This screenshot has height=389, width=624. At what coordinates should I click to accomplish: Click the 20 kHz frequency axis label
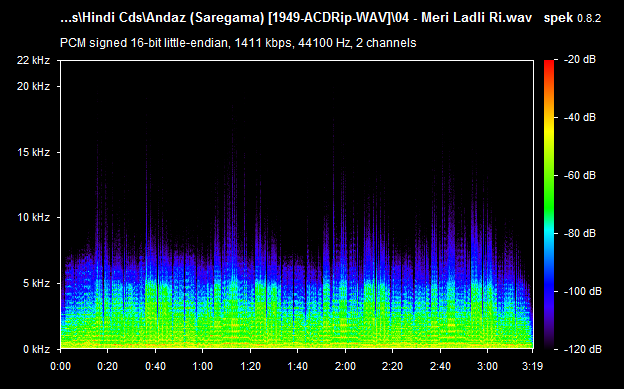[33, 86]
